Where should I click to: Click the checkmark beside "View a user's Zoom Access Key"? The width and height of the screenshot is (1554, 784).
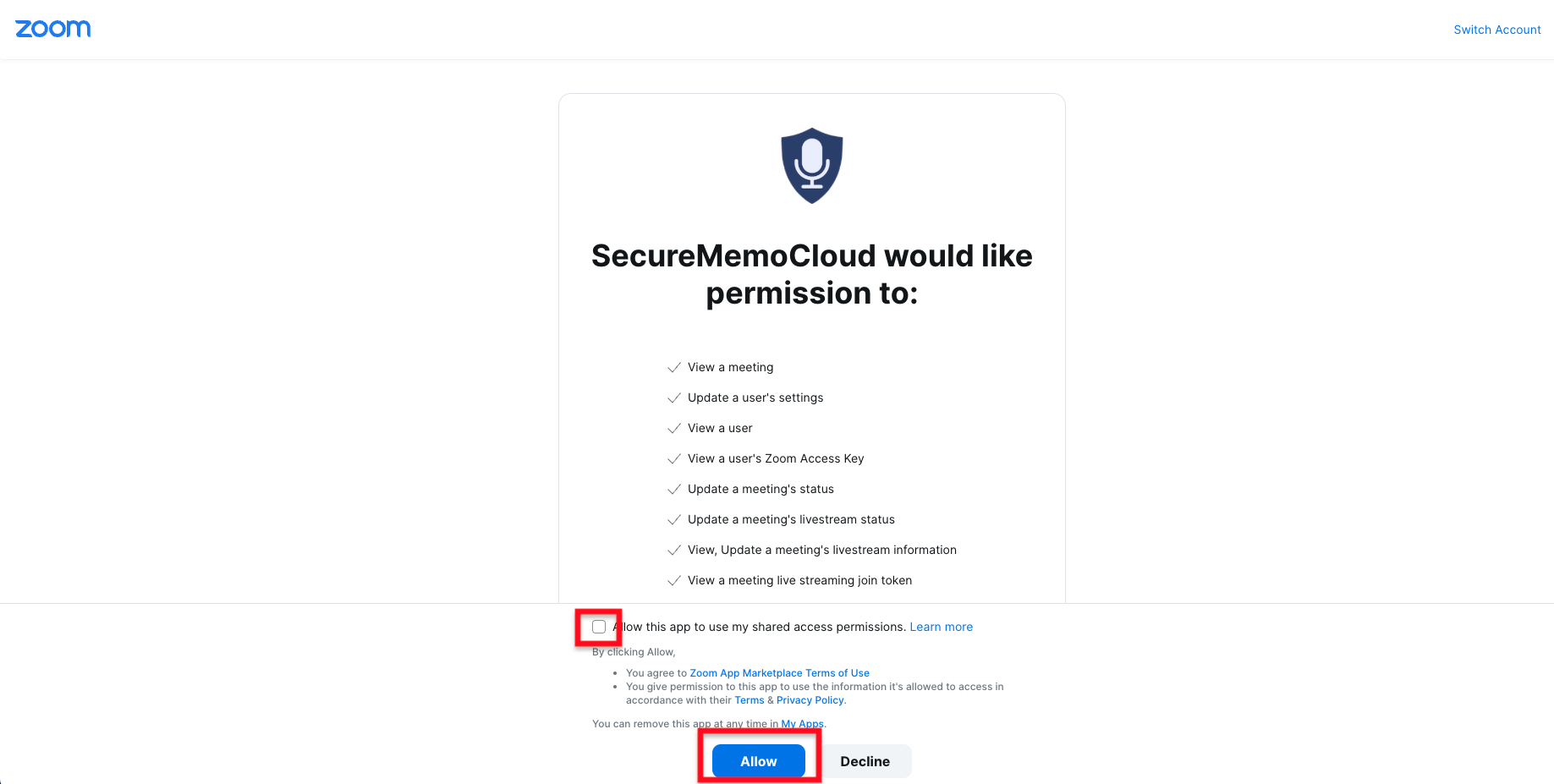[674, 458]
